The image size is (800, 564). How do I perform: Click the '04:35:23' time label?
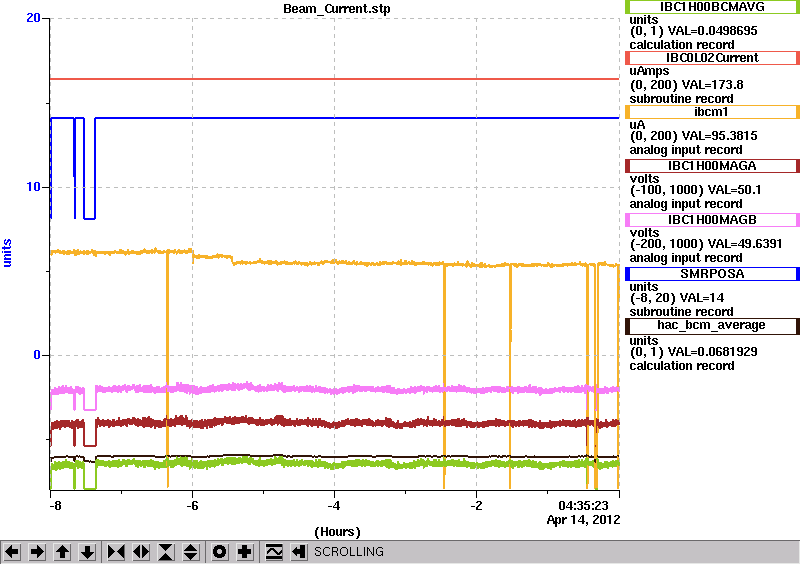[x=583, y=506]
